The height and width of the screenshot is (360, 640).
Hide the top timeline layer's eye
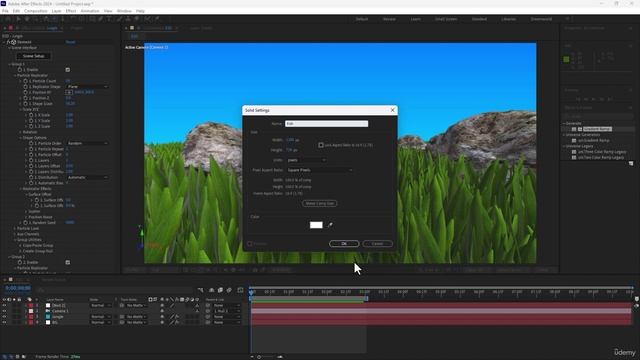(4, 305)
